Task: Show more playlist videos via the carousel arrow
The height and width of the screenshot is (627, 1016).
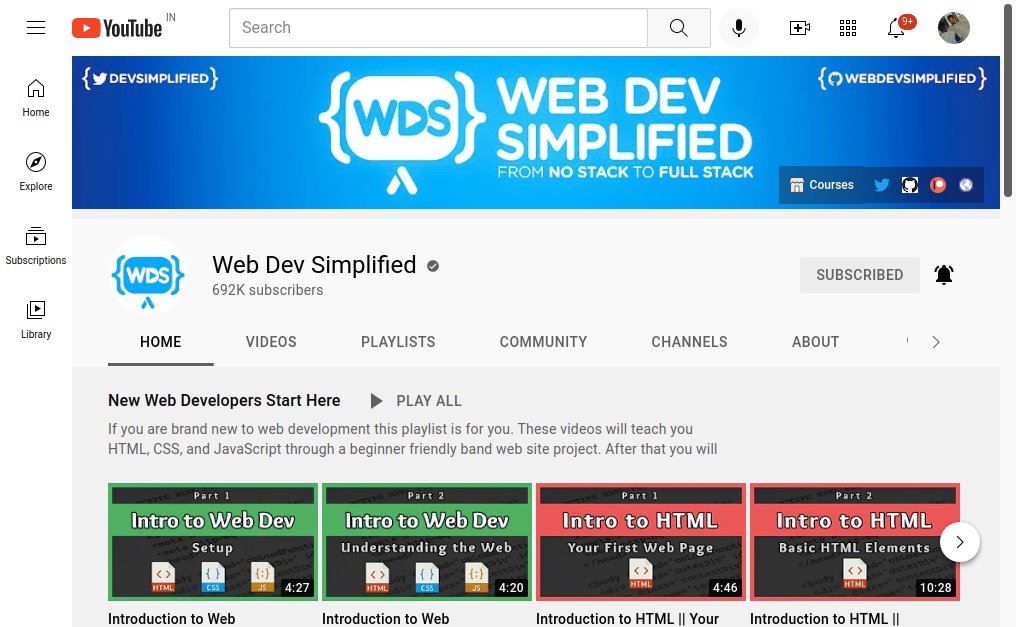Action: [959, 542]
